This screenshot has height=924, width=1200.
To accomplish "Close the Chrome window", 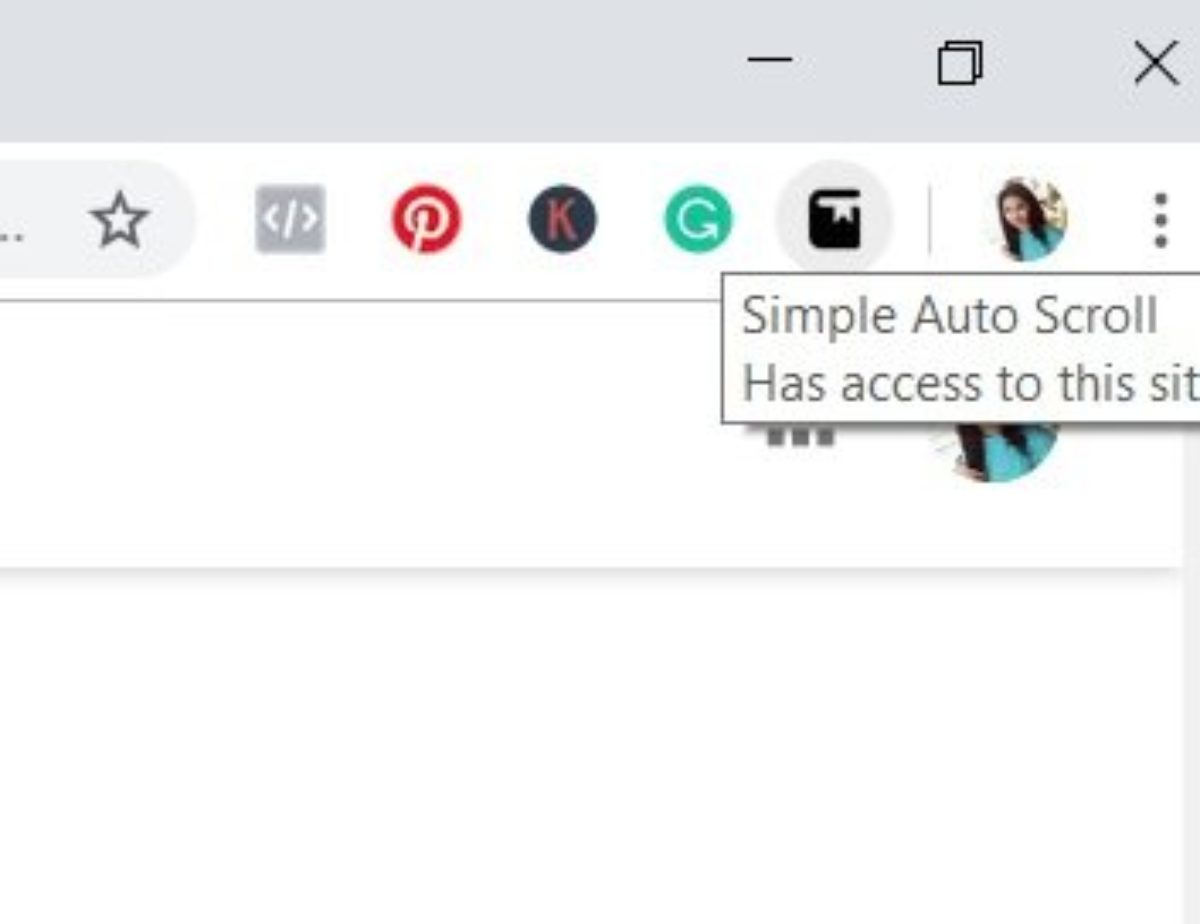I will [1156, 64].
